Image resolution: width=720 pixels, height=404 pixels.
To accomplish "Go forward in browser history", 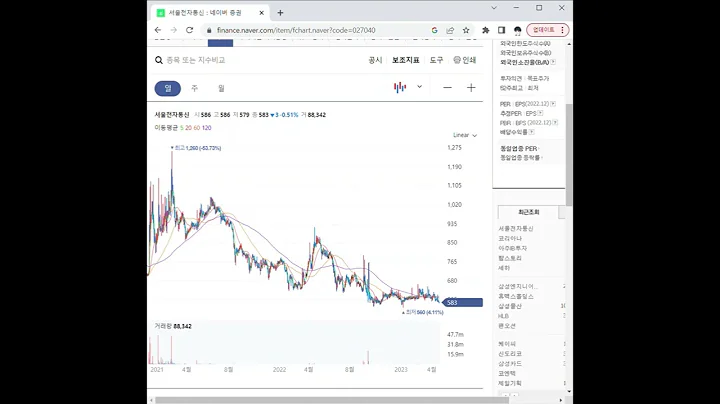I will click(174, 30).
